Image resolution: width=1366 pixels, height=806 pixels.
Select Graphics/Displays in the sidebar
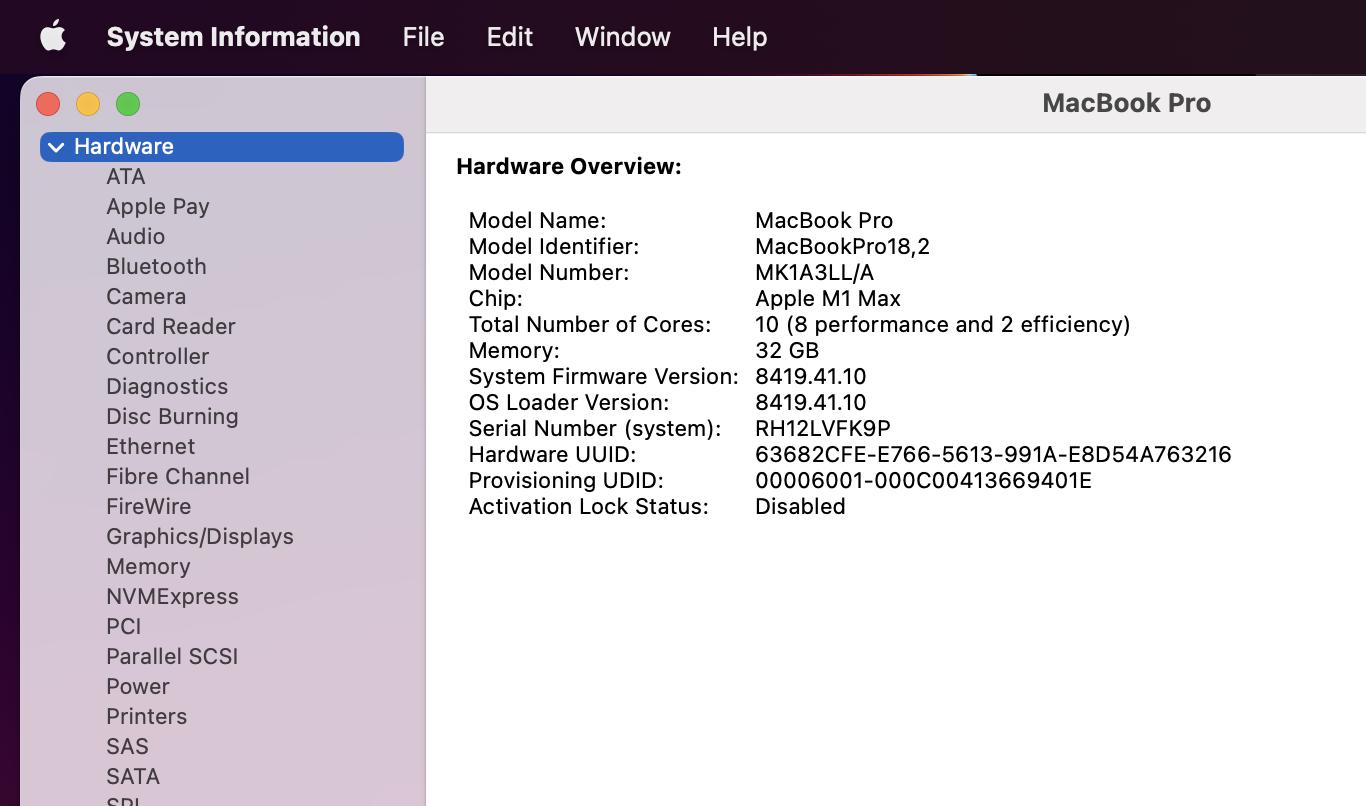coord(200,536)
